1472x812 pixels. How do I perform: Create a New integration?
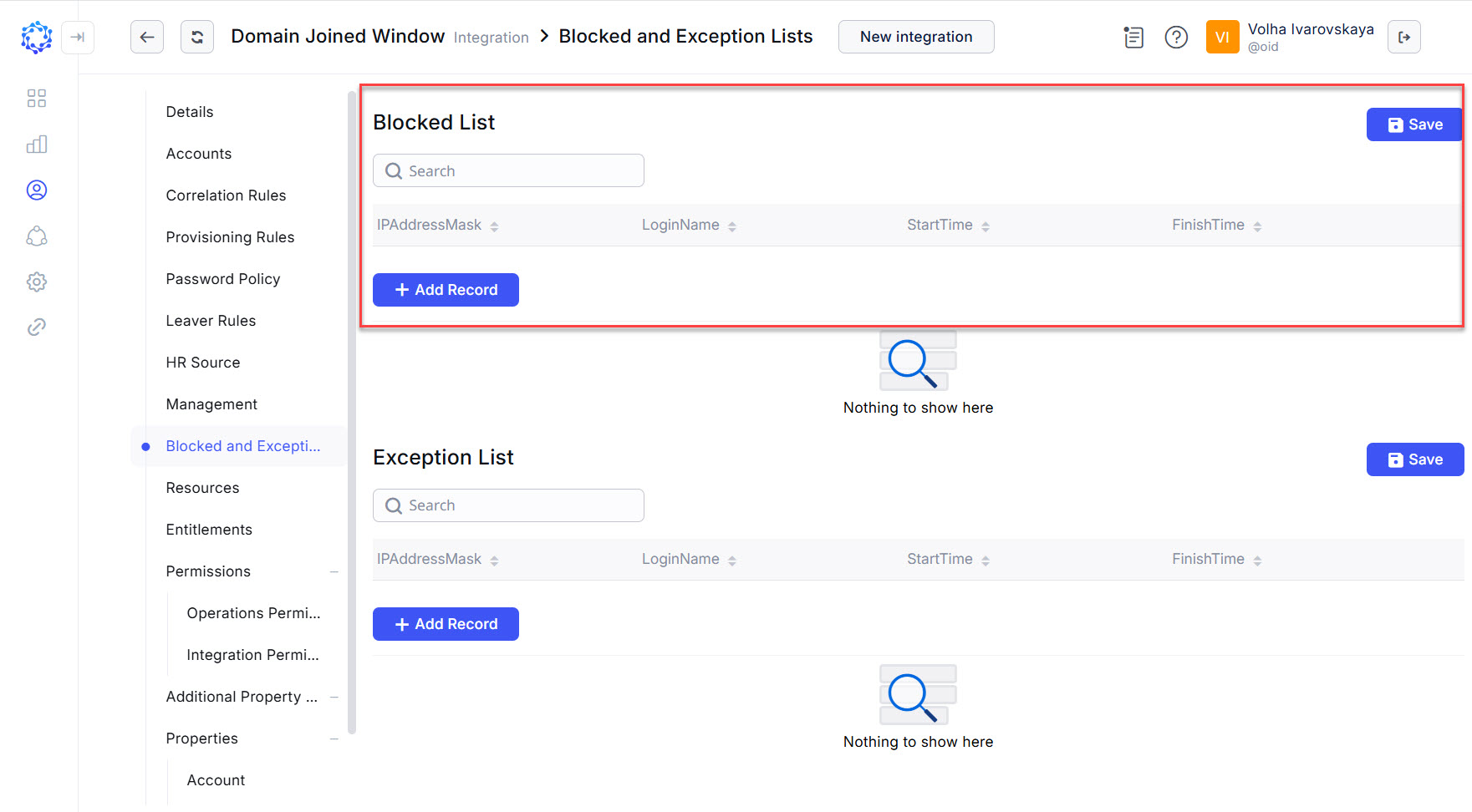[915, 37]
